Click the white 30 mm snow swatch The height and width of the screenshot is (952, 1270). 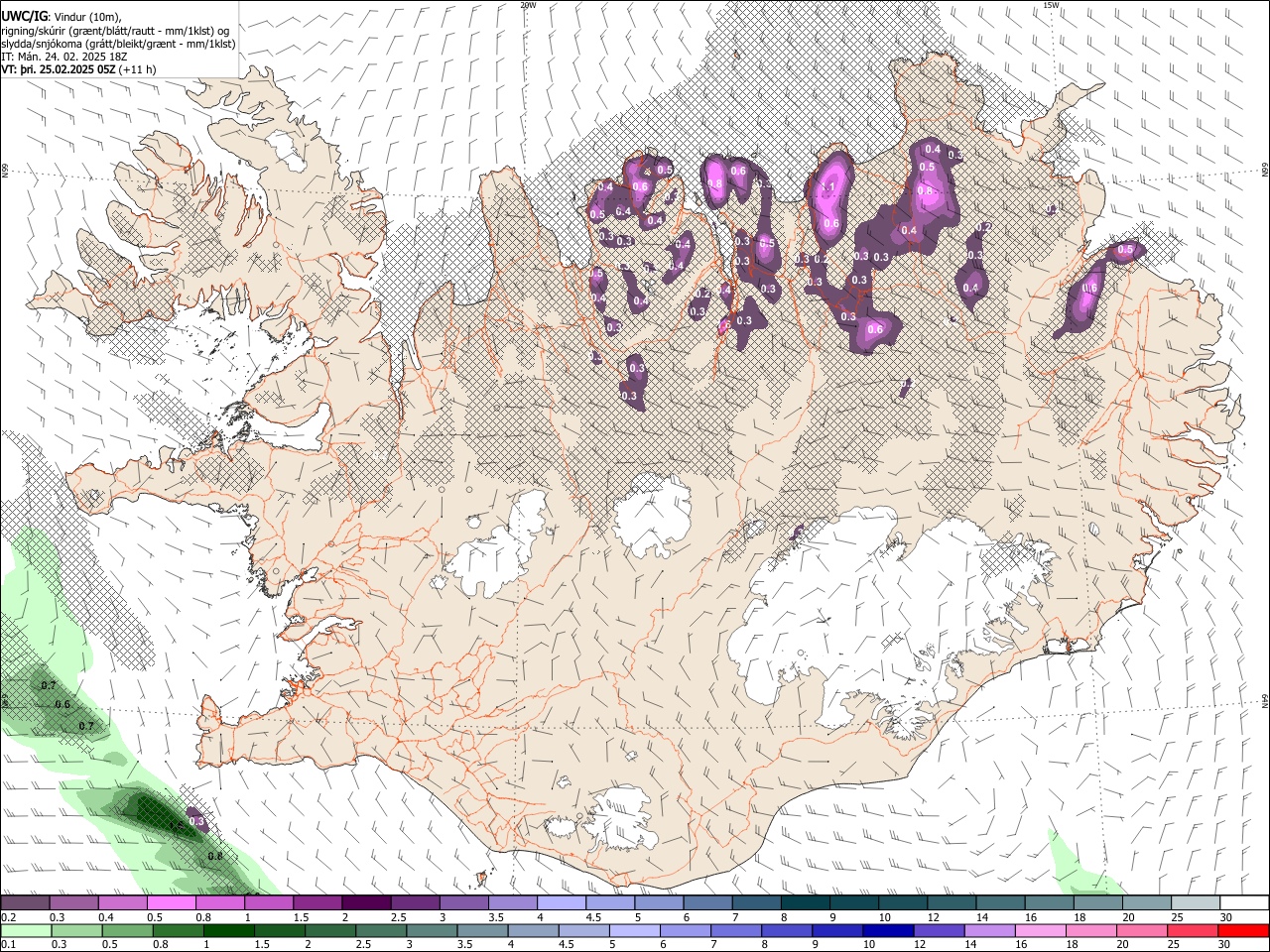coord(1245,903)
